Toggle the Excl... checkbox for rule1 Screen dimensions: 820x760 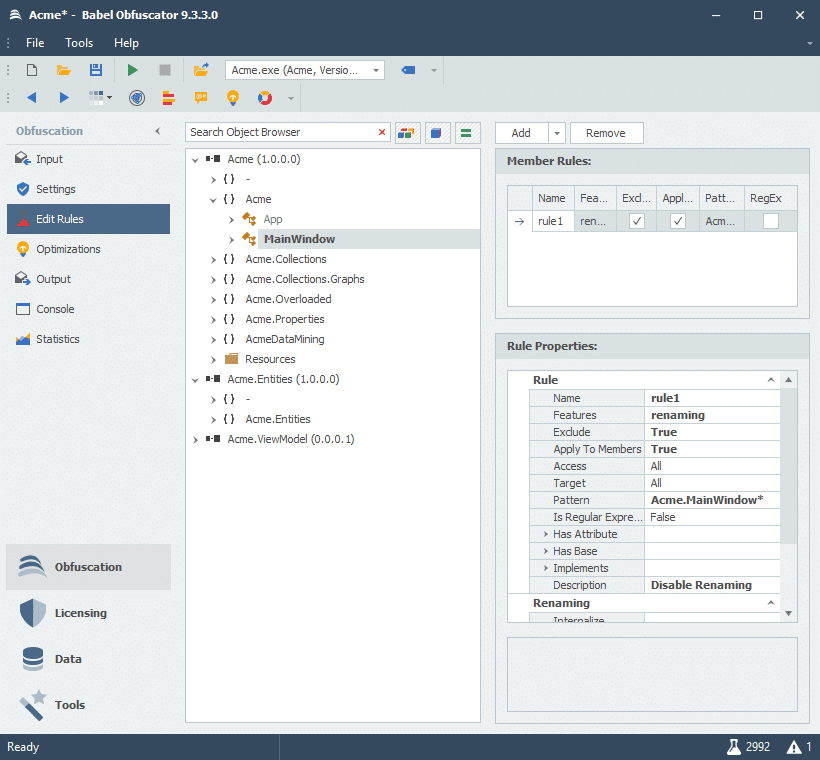(x=636, y=221)
